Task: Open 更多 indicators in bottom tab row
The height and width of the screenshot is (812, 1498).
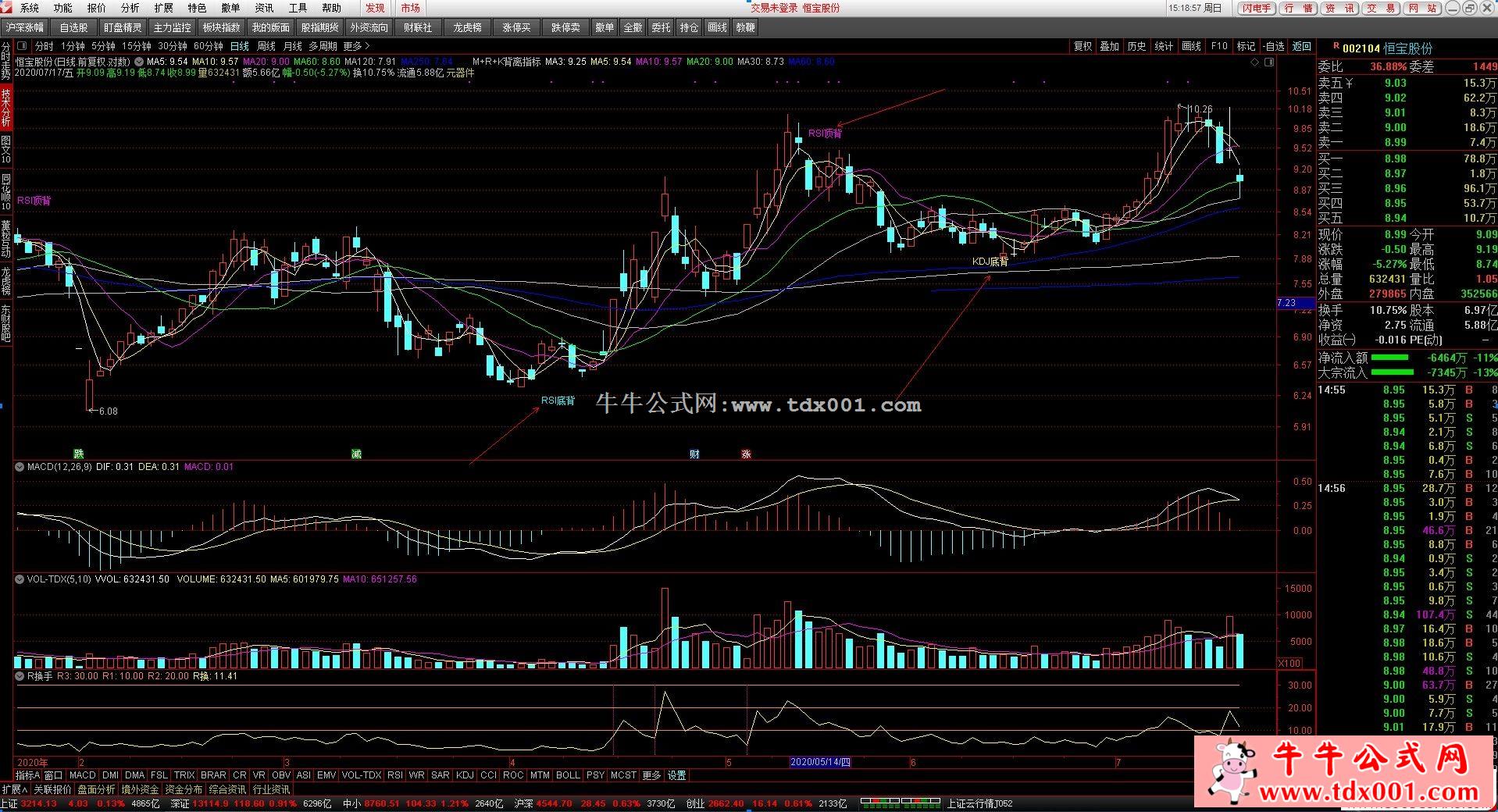Action: point(651,775)
